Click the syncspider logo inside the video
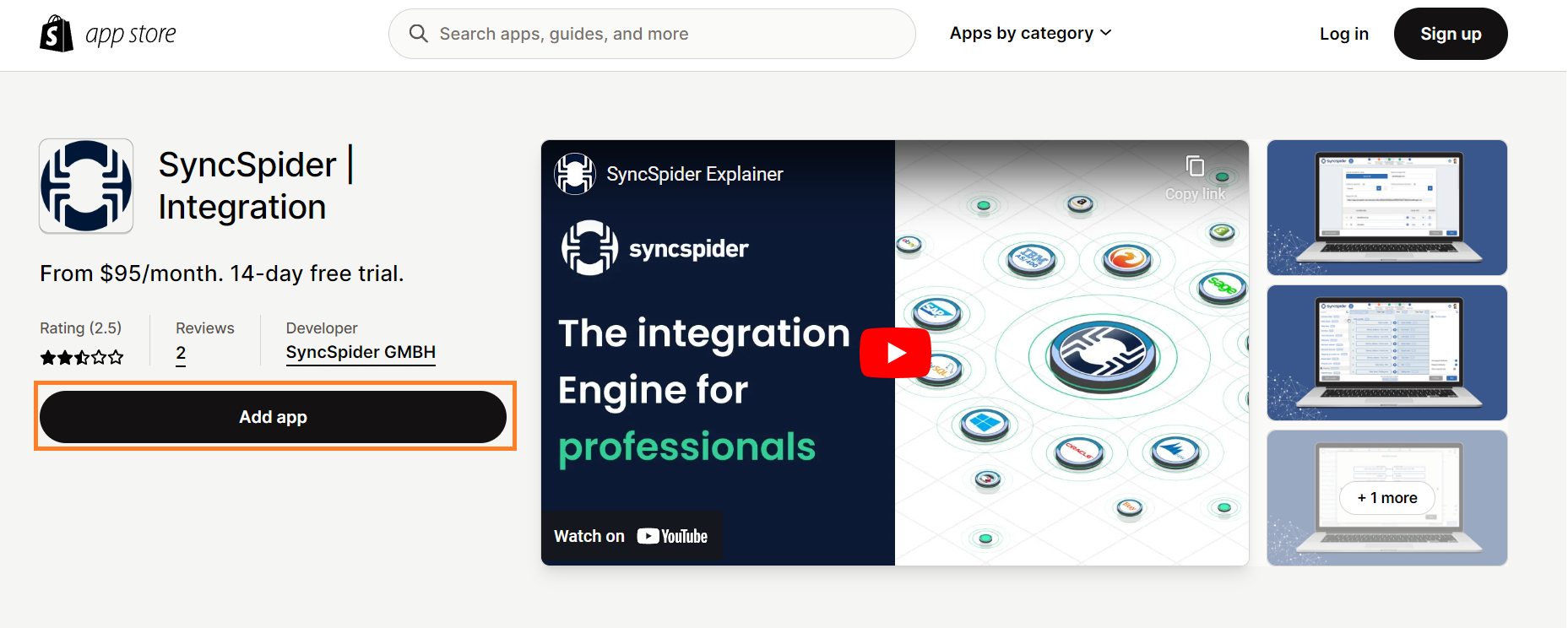1568x628 pixels. click(655, 248)
